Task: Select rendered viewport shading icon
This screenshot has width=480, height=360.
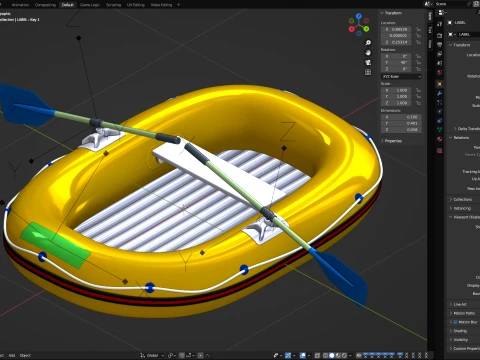Action: click(x=344, y=355)
